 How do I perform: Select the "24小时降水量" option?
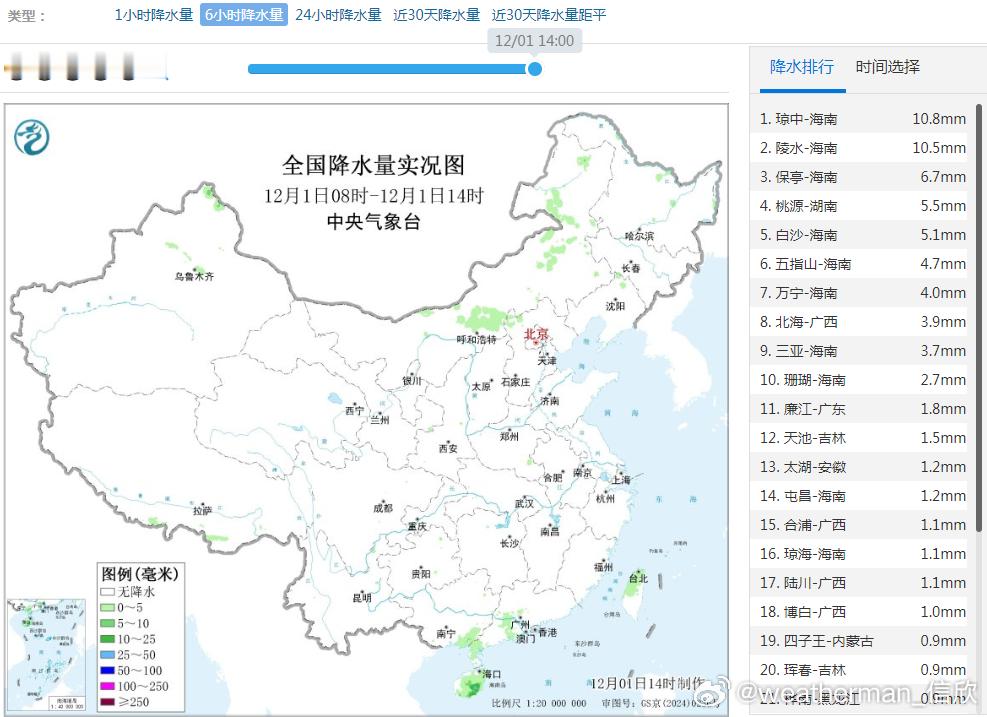(x=340, y=15)
